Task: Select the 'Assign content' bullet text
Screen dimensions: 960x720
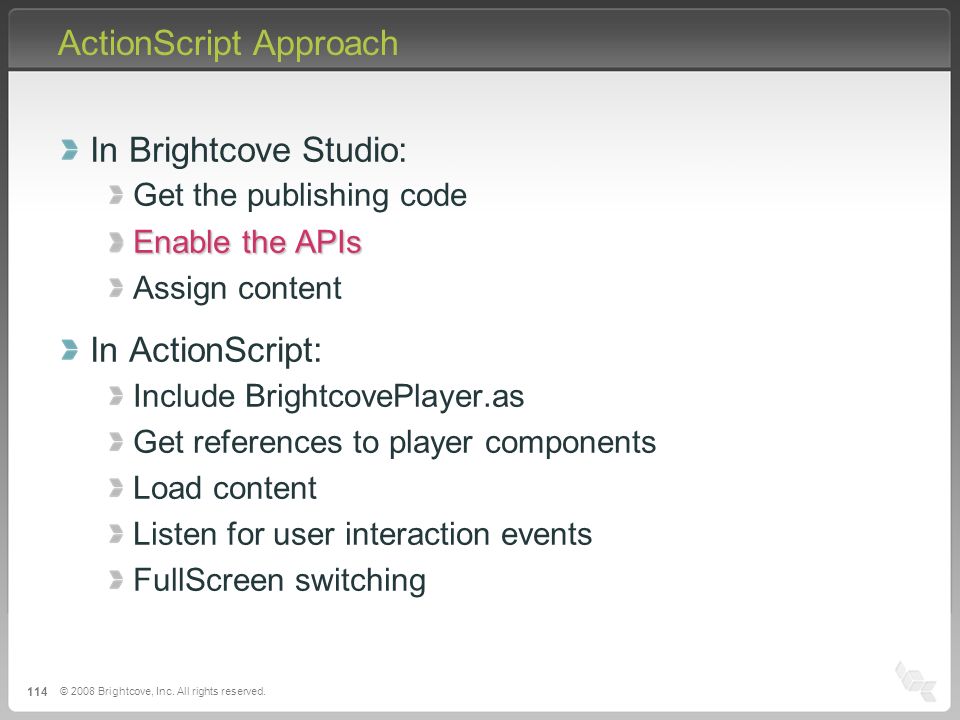Action: [x=237, y=288]
